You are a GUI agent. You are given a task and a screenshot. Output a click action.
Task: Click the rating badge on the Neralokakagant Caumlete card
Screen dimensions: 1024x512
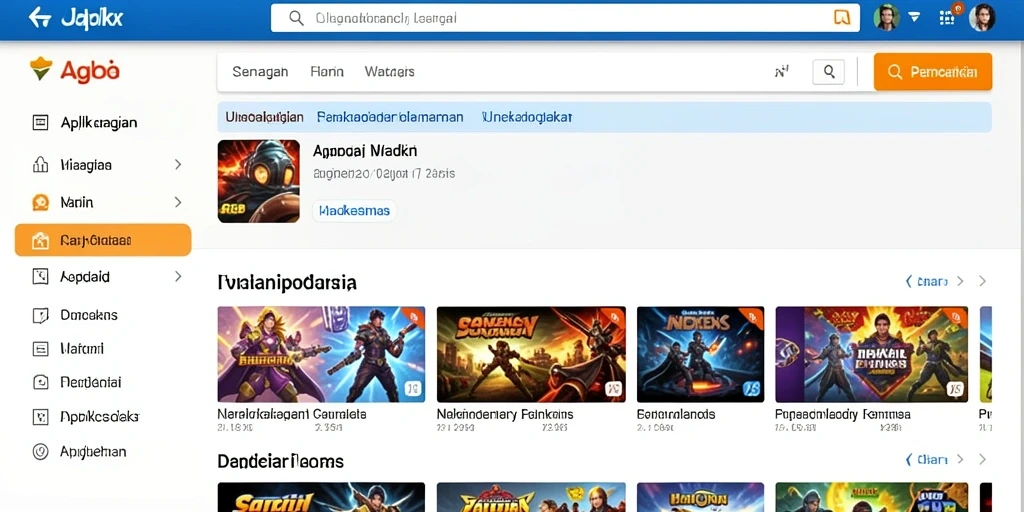pyautogui.click(x=412, y=390)
